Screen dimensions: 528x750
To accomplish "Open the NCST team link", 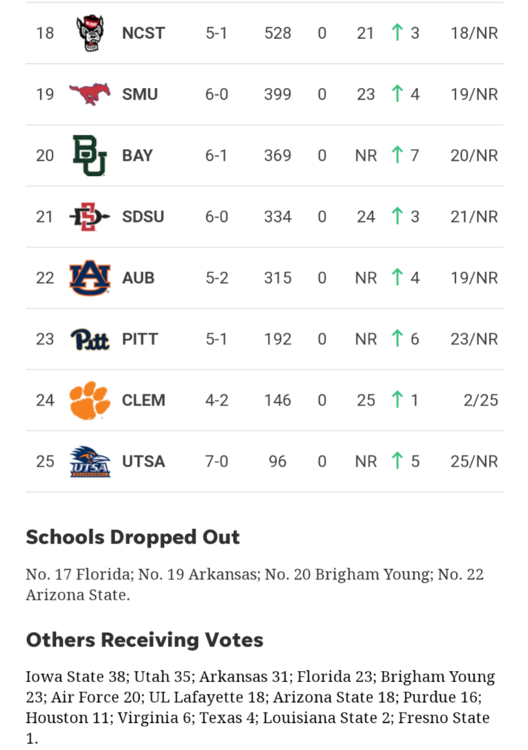I will (x=143, y=33).
